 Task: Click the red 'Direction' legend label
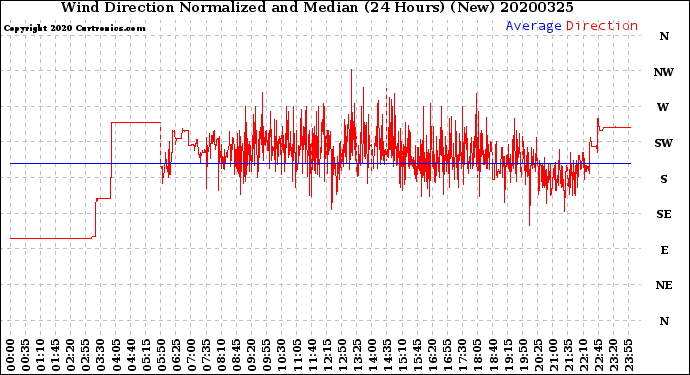(602, 26)
